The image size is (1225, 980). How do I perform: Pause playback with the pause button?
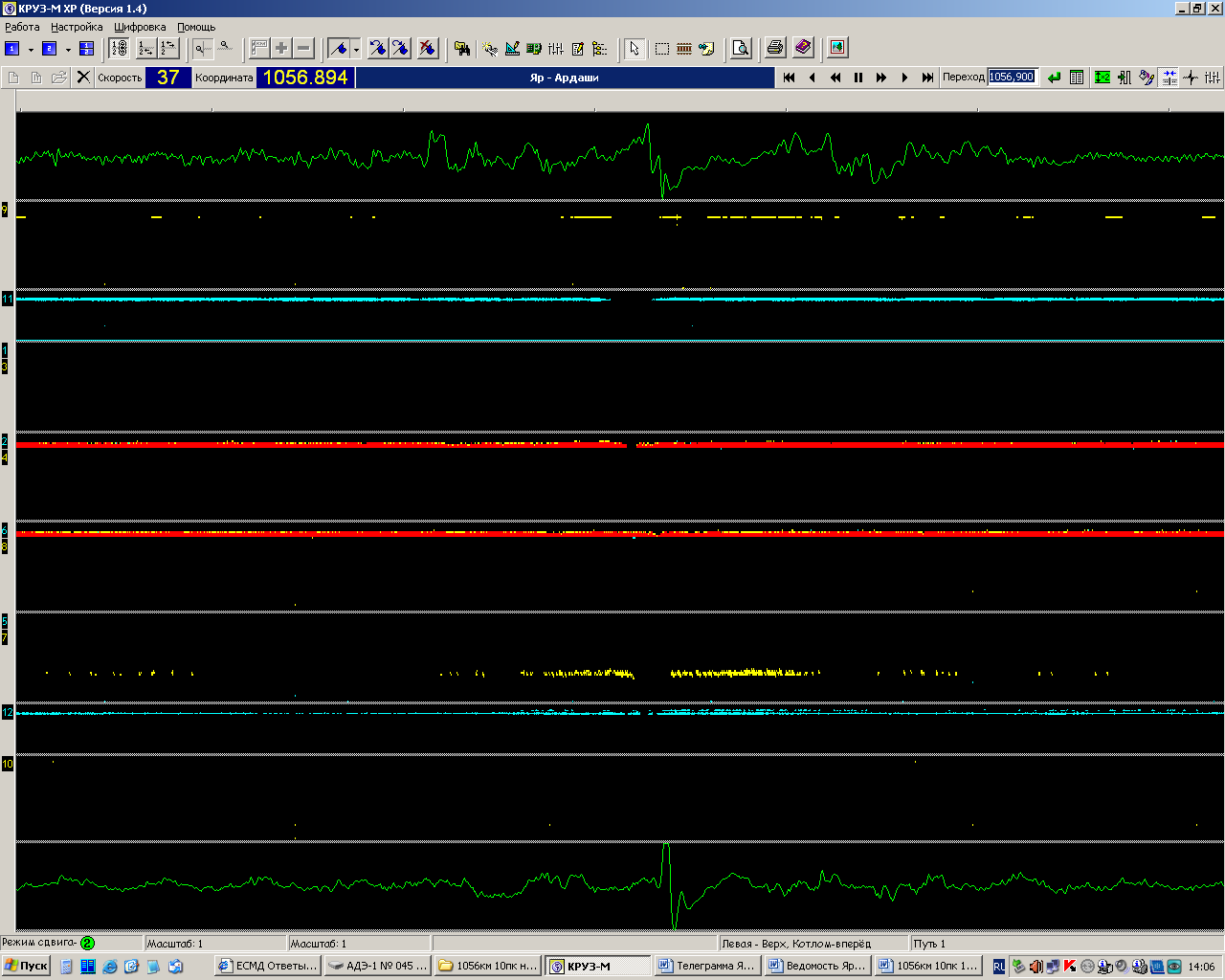tap(858, 78)
